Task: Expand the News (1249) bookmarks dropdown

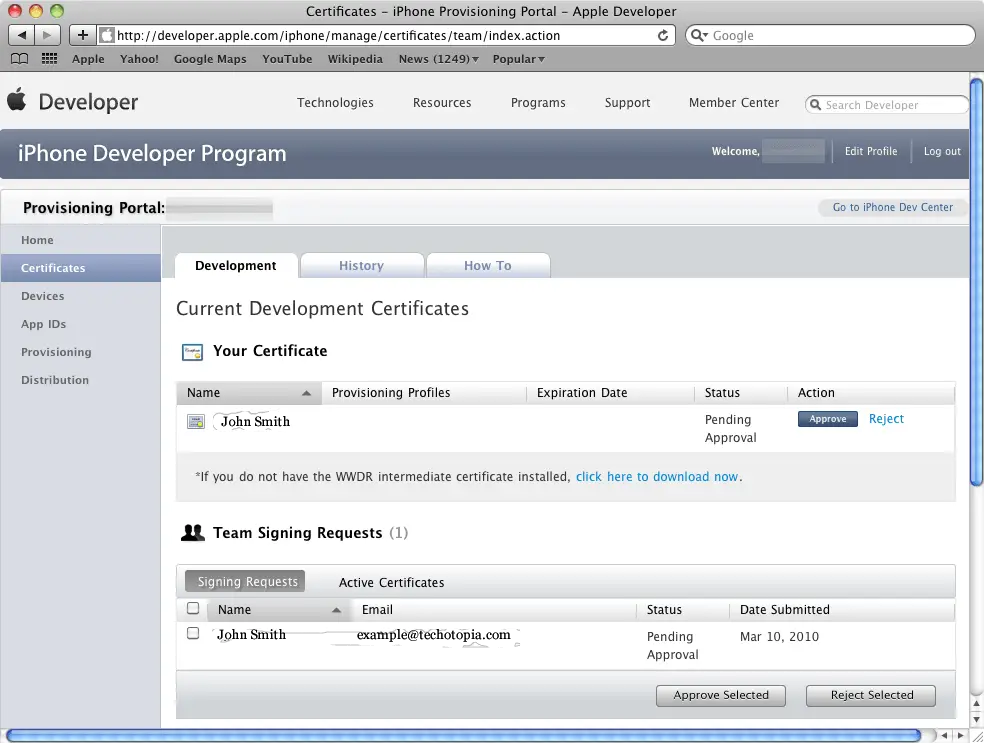Action: [x=438, y=59]
